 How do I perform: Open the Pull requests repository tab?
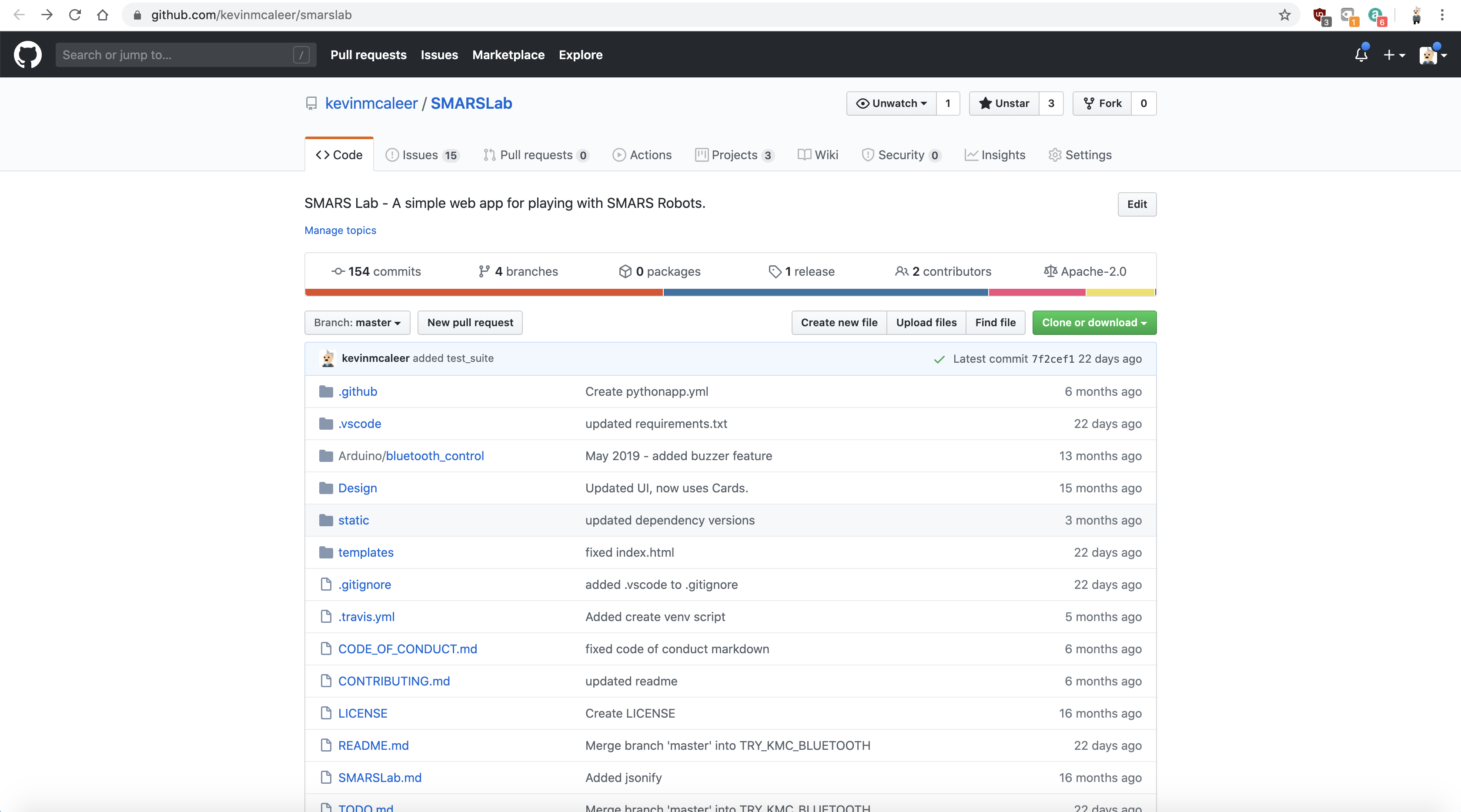click(x=537, y=155)
